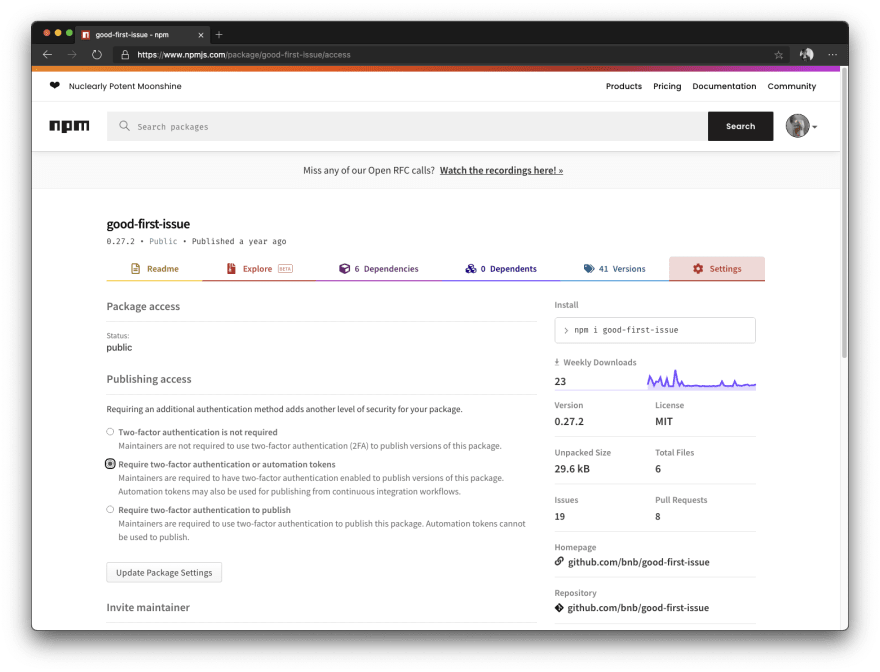Click the Dependents cubes icon
Screen dimensions: 880x672
click(x=471, y=268)
